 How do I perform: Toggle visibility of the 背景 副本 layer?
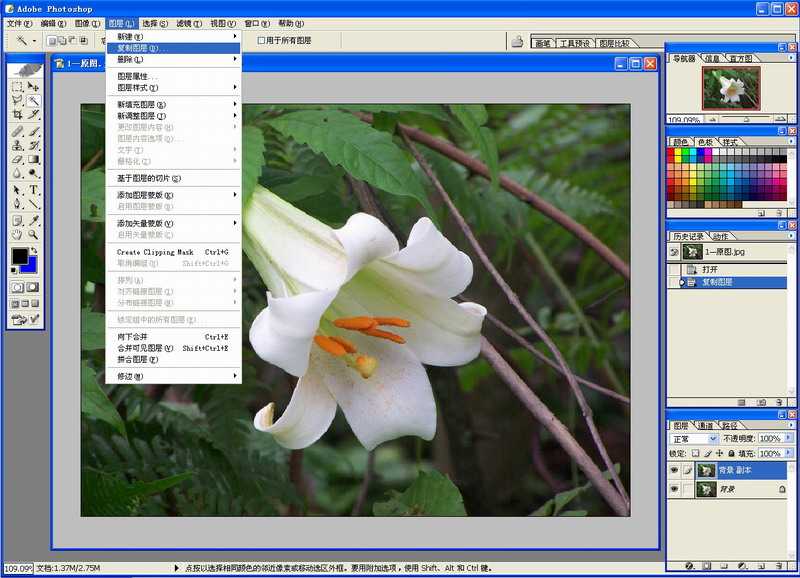675,470
